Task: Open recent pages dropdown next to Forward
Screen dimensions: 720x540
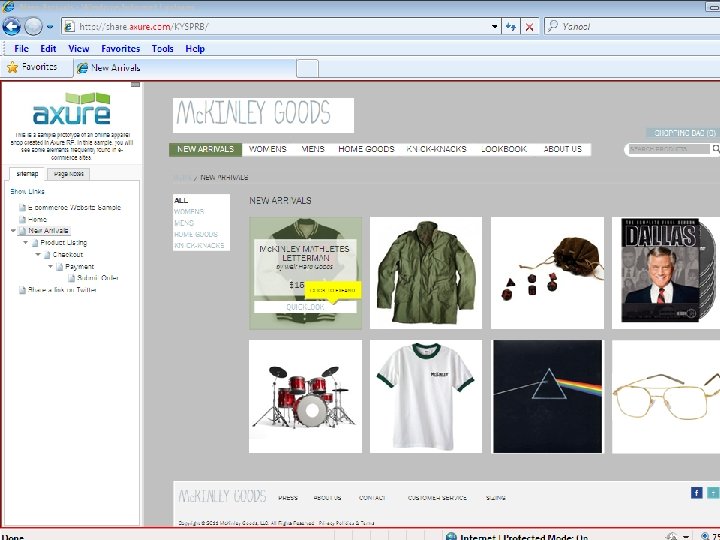Action: (50, 27)
